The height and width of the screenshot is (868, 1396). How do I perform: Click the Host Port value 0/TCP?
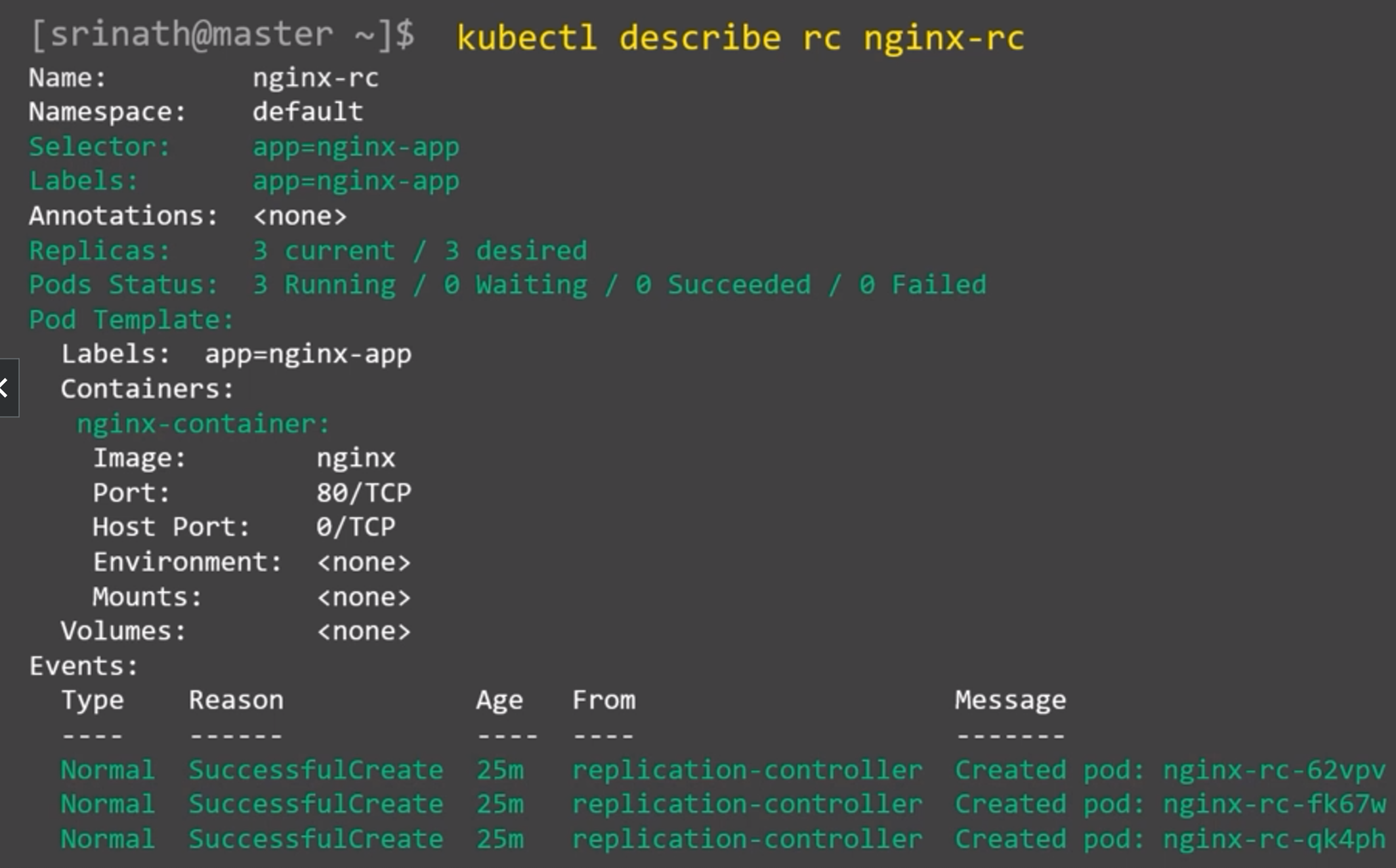click(x=356, y=527)
